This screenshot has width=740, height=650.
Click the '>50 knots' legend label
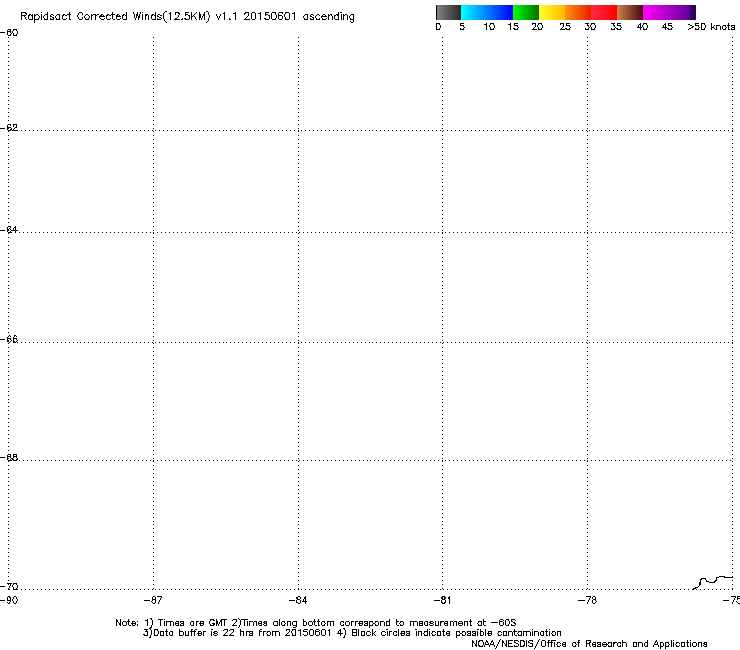click(711, 27)
